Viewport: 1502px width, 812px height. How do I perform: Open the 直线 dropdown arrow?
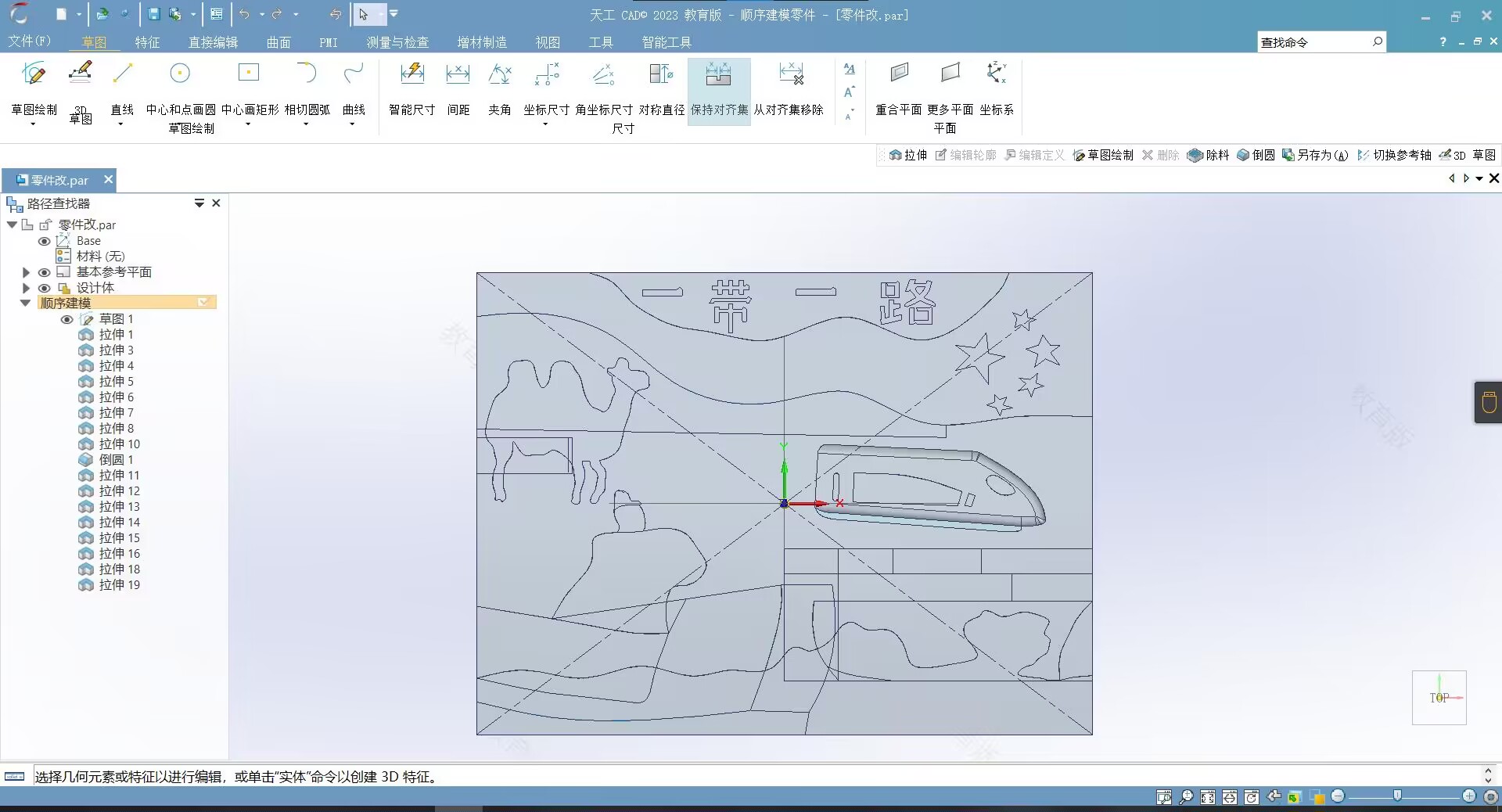point(120,124)
